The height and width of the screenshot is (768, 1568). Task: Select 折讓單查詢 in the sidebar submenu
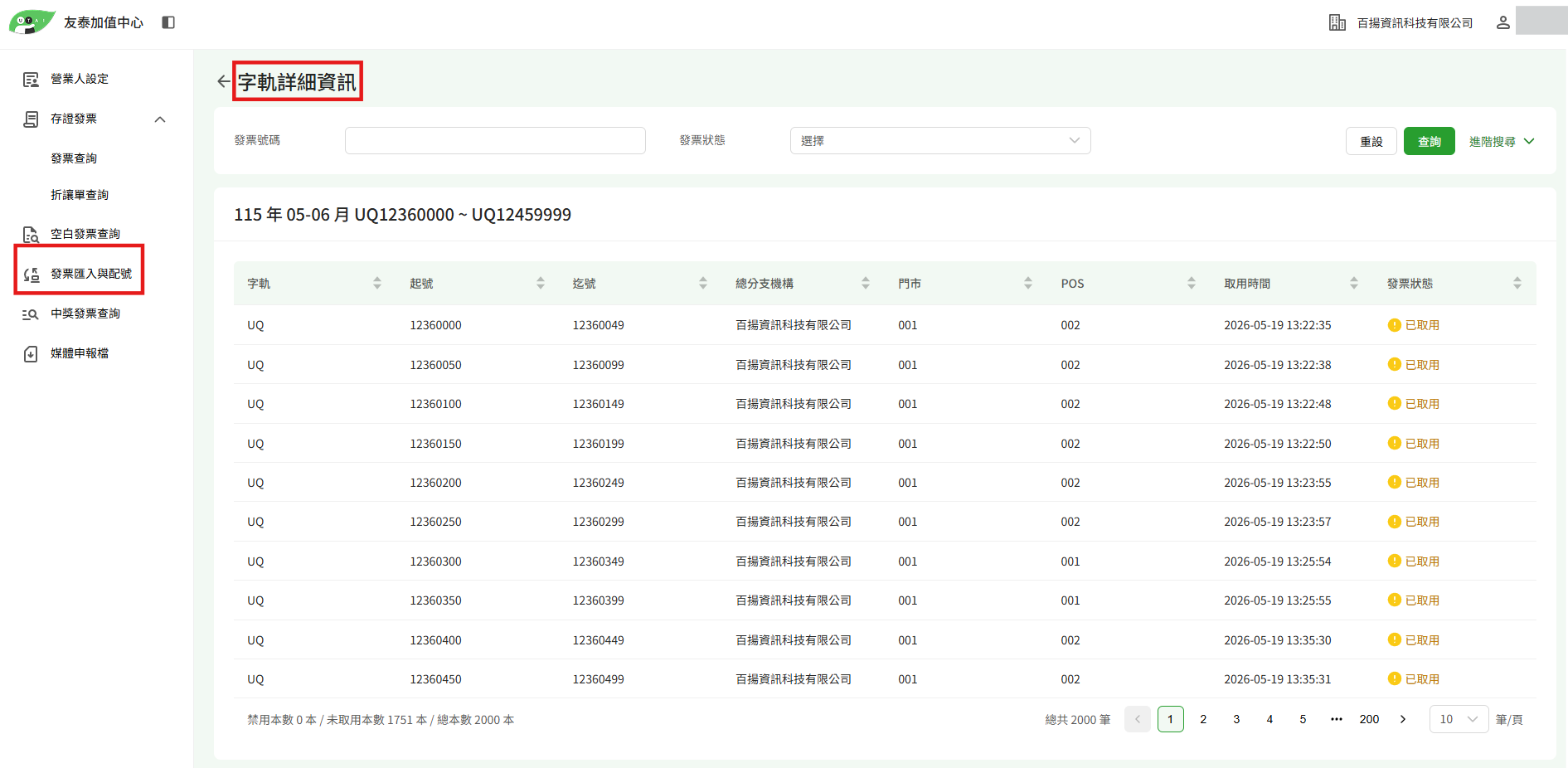[x=80, y=195]
